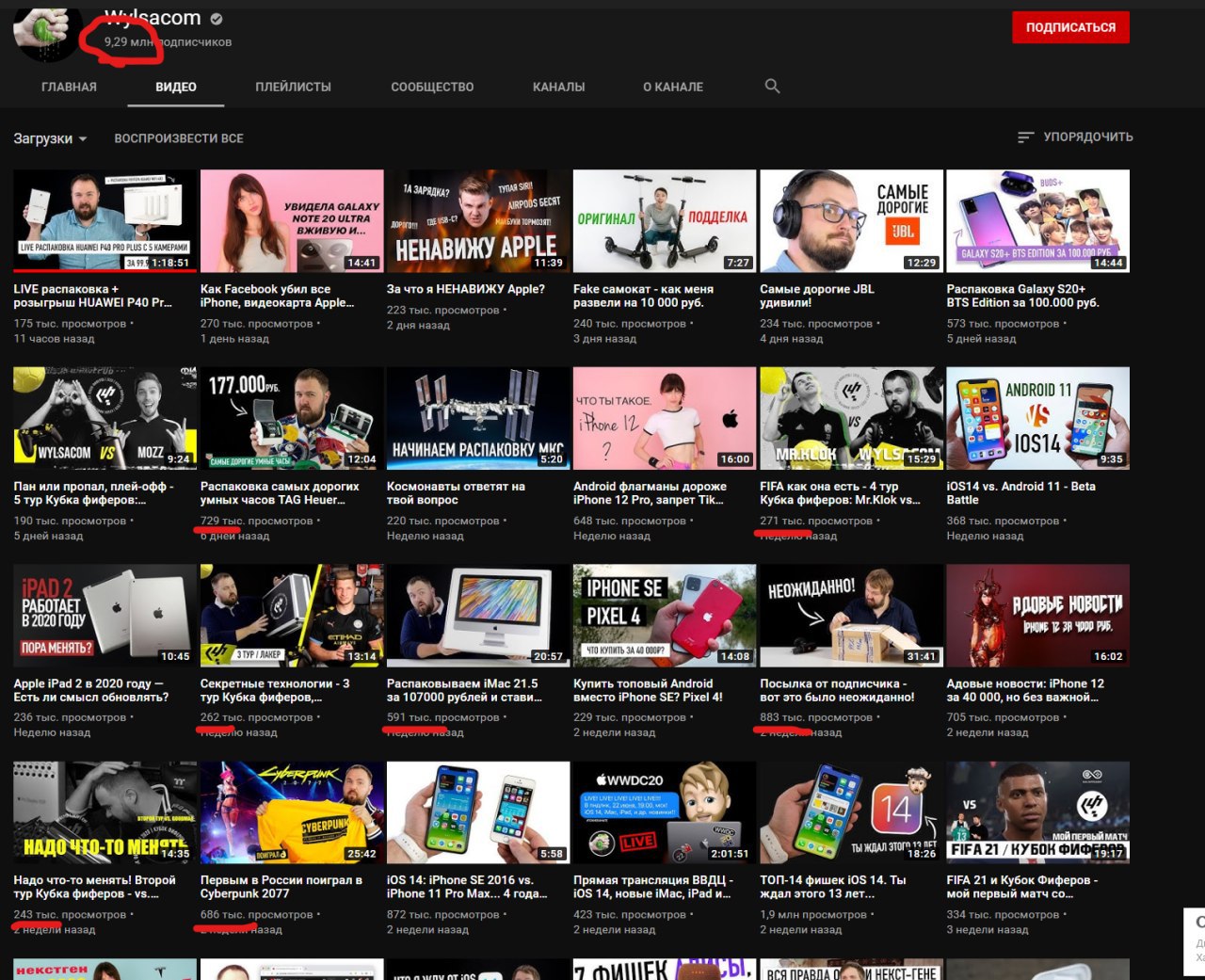Screen dimensions: 1205x980
Task: Click Воспроизвести все
Action: click(x=179, y=138)
